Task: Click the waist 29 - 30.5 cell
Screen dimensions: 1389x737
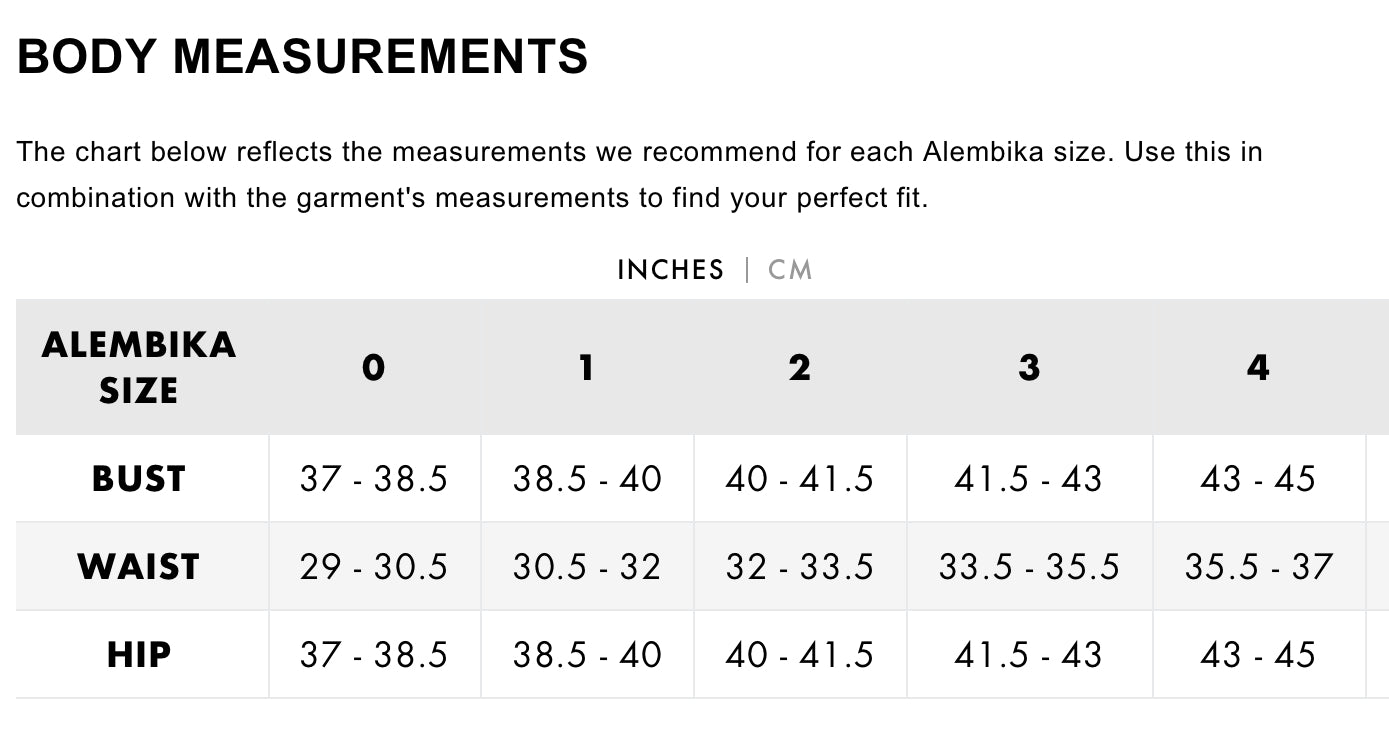Action: coord(374,567)
